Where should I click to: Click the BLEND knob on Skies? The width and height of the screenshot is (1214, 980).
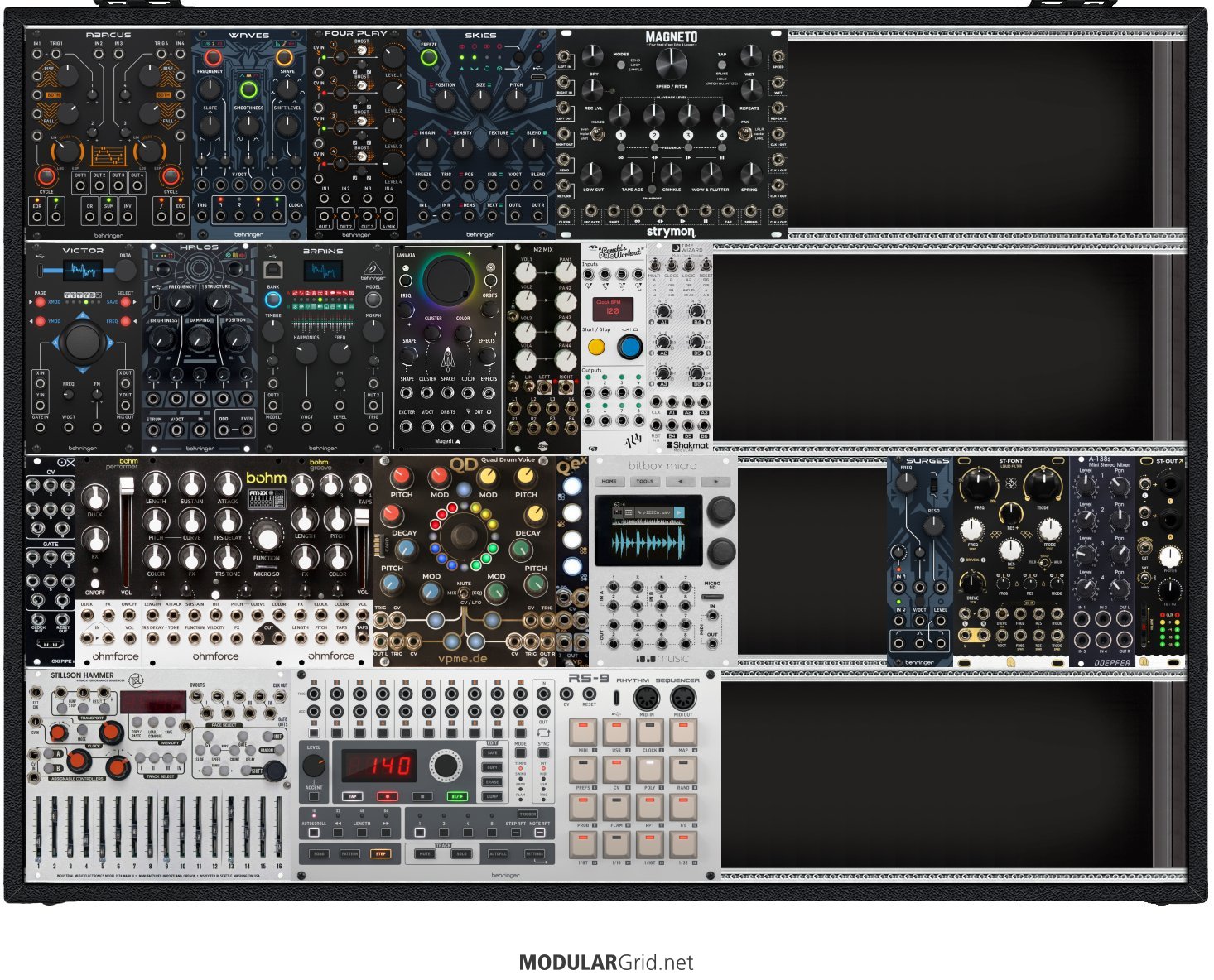[x=534, y=147]
